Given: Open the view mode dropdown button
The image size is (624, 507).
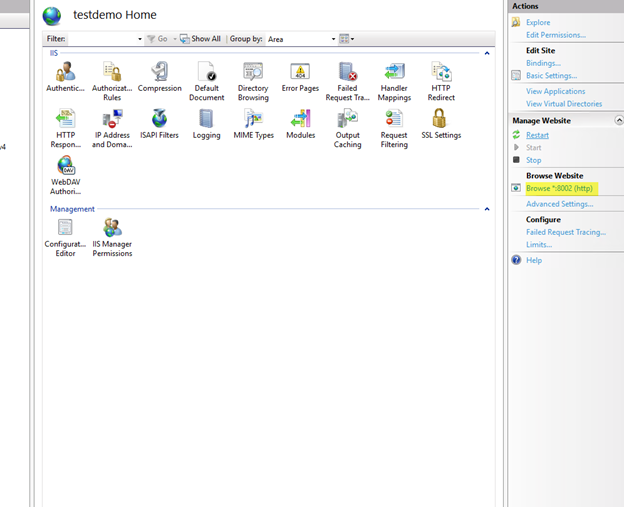Looking at the screenshot, I should 347,39.
